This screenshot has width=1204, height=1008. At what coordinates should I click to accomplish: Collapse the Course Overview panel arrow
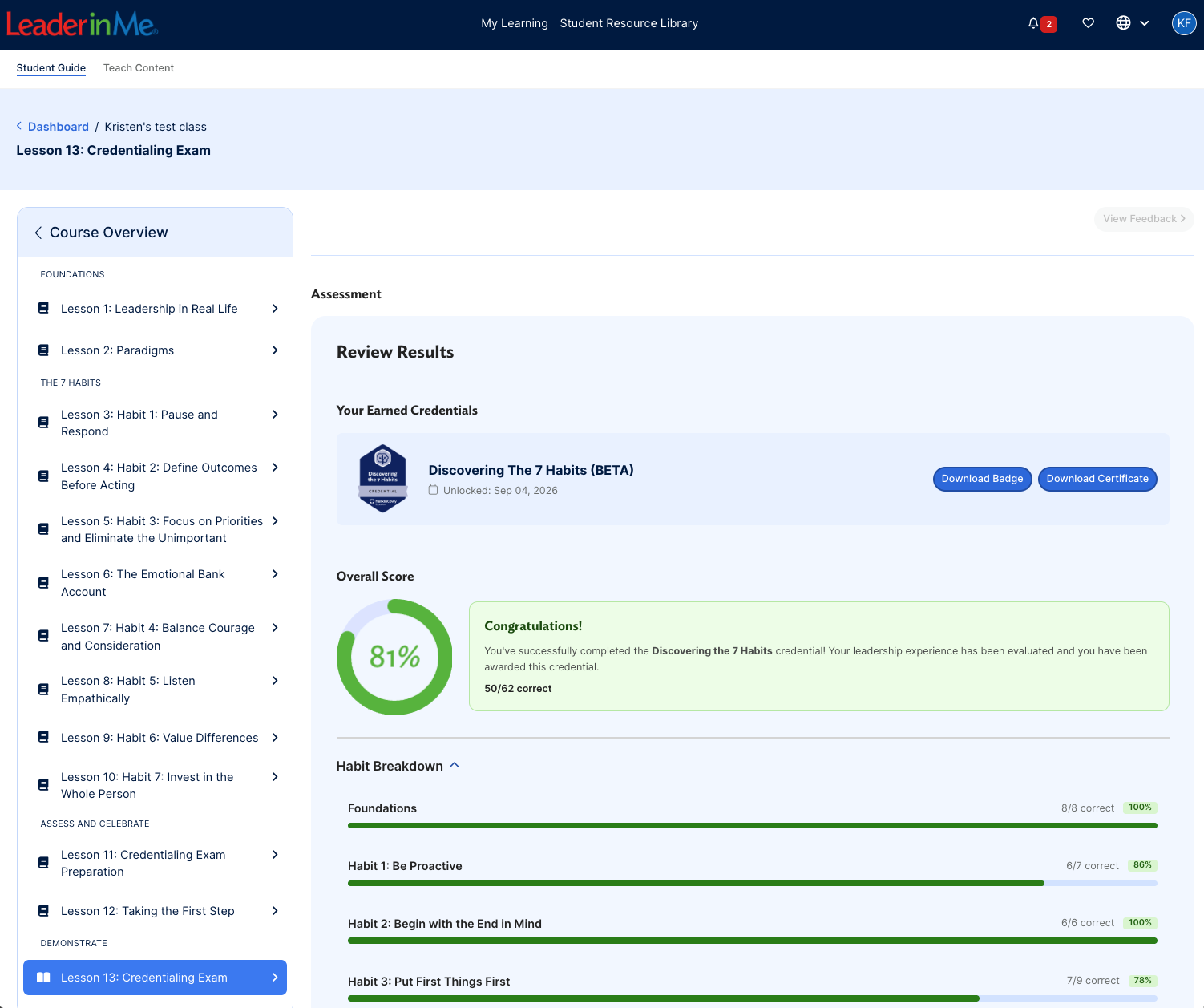[38, 233]
